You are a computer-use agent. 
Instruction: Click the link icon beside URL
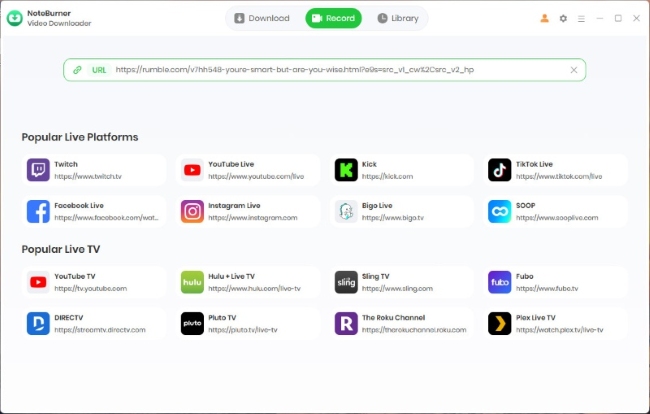pyautogui.click(x=77, y=70)
